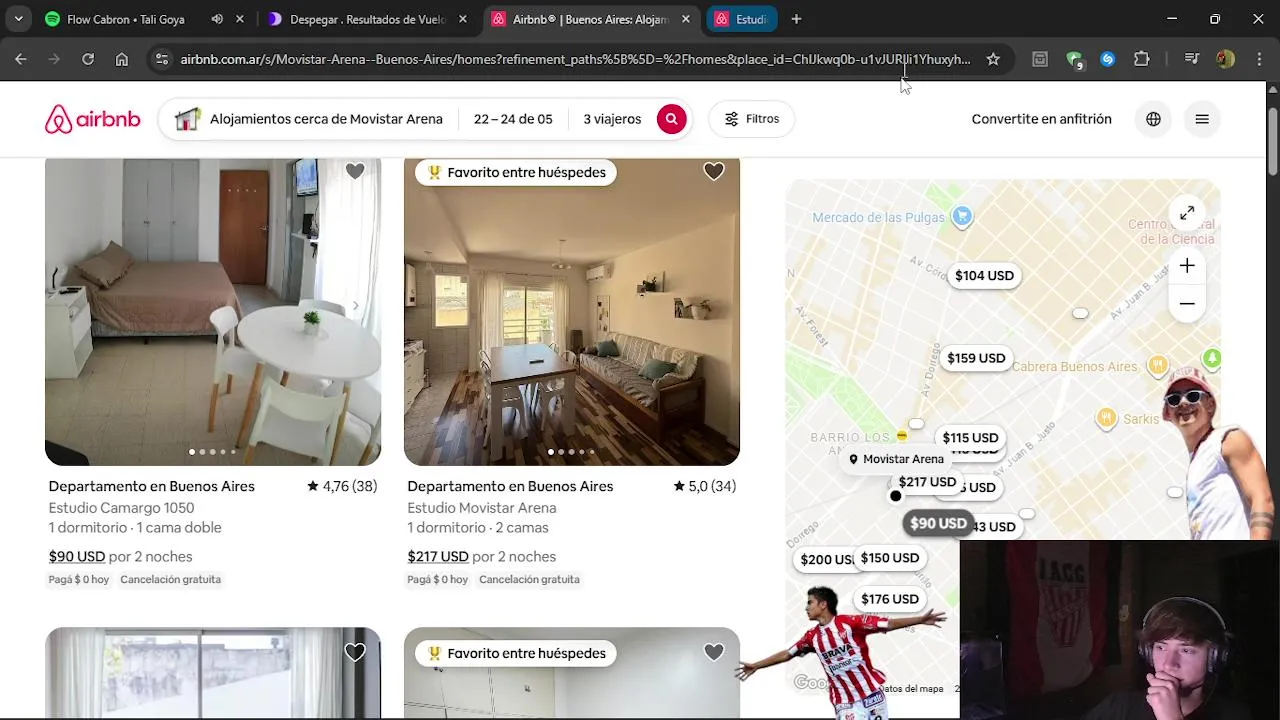Image resolution: width=1280 pixels, height=720 pixels.
Task: Select the $159 USD map marker
Action: 976,358
